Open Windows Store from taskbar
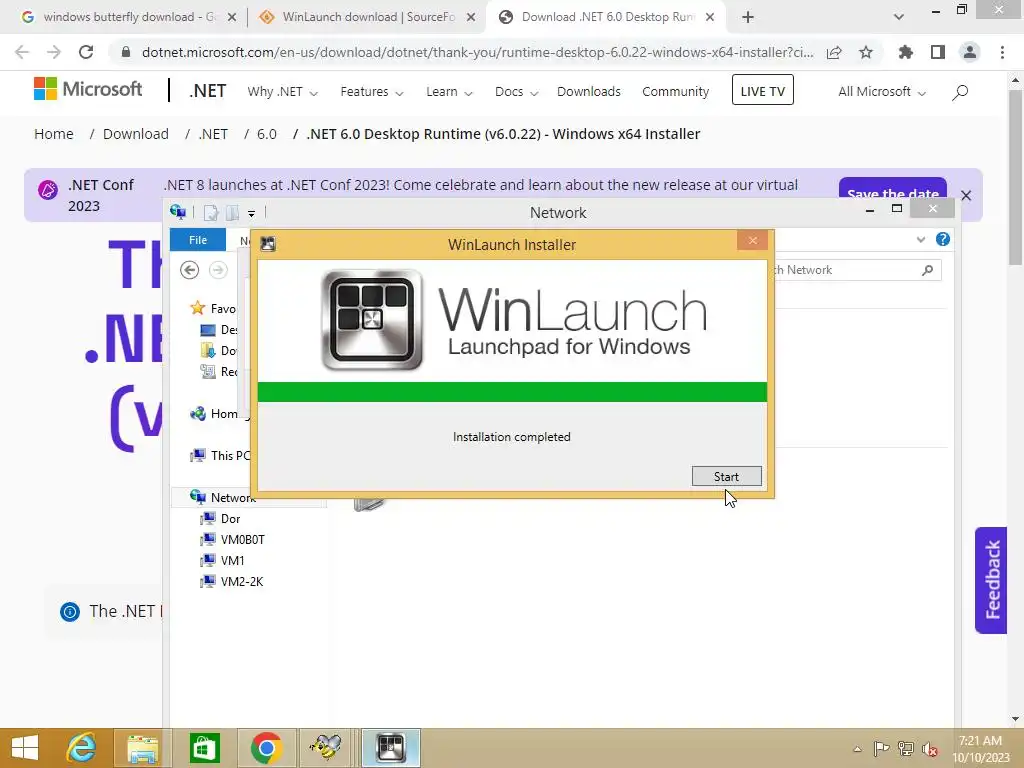The width and height of the screenshot is (1024, 768). pos(204,748)
